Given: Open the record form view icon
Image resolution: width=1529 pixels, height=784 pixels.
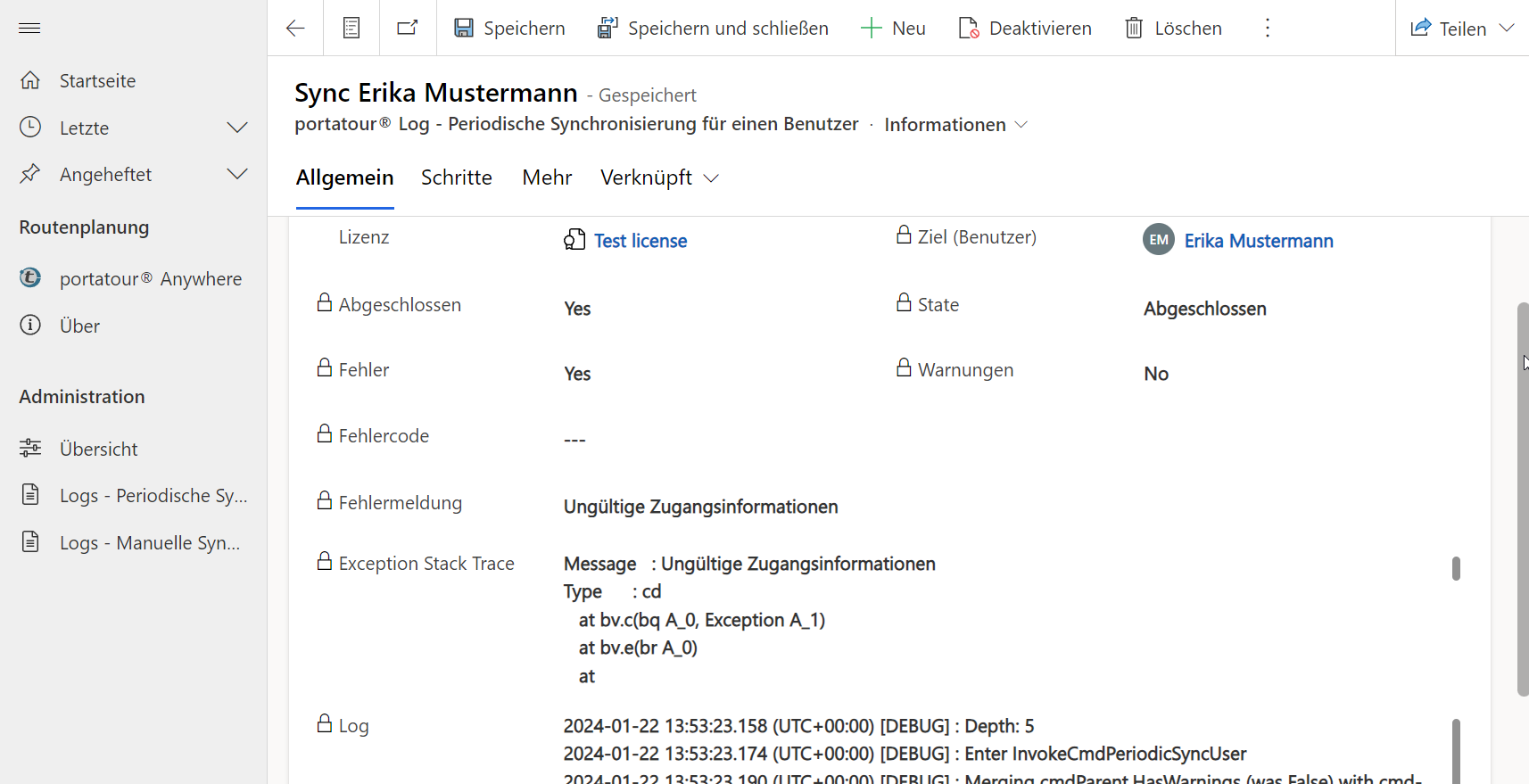Looking at the screenshot, I should (351, 29).
